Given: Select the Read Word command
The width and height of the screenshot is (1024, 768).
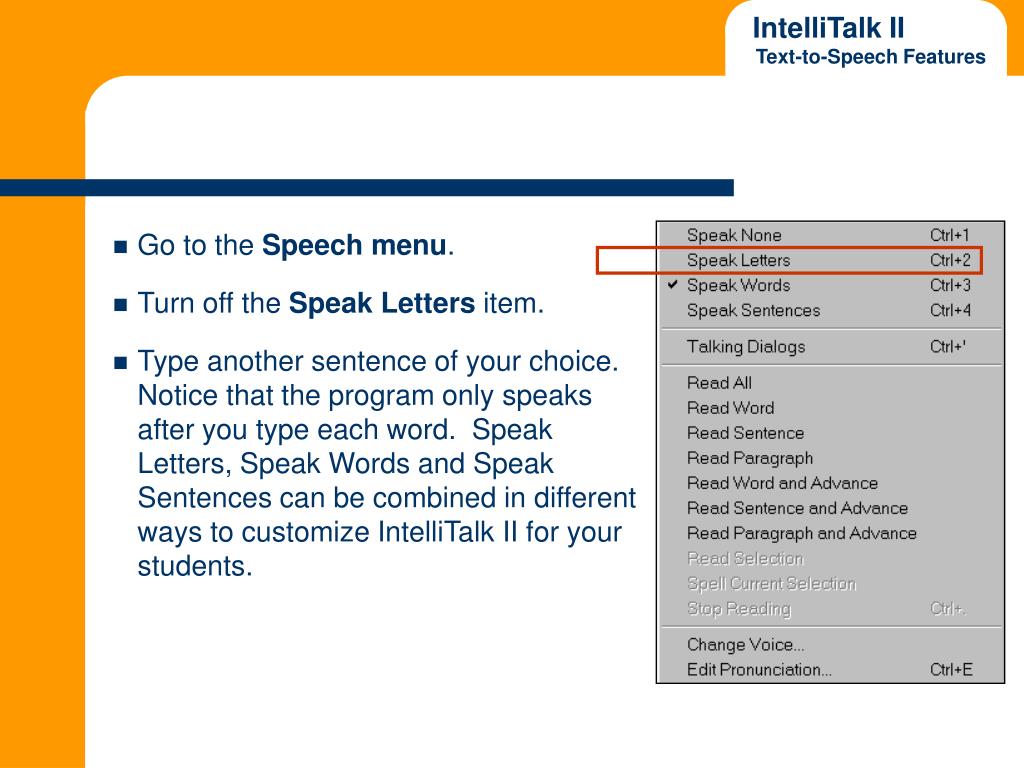Looking at the screenshot, I should (x=830, y=408).
